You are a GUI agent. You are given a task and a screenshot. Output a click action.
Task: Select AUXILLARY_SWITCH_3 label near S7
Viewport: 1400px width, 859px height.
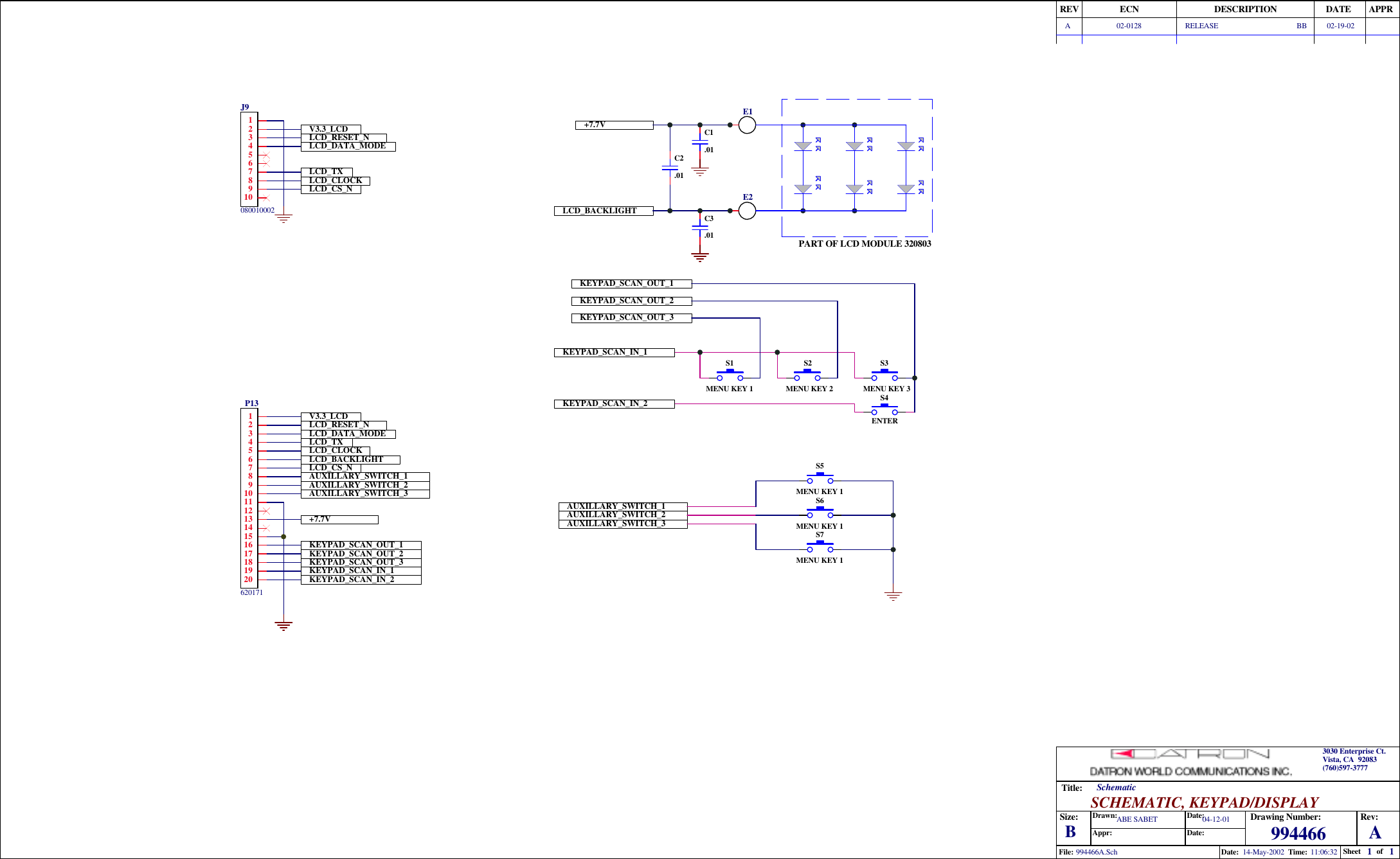(623, 524)
